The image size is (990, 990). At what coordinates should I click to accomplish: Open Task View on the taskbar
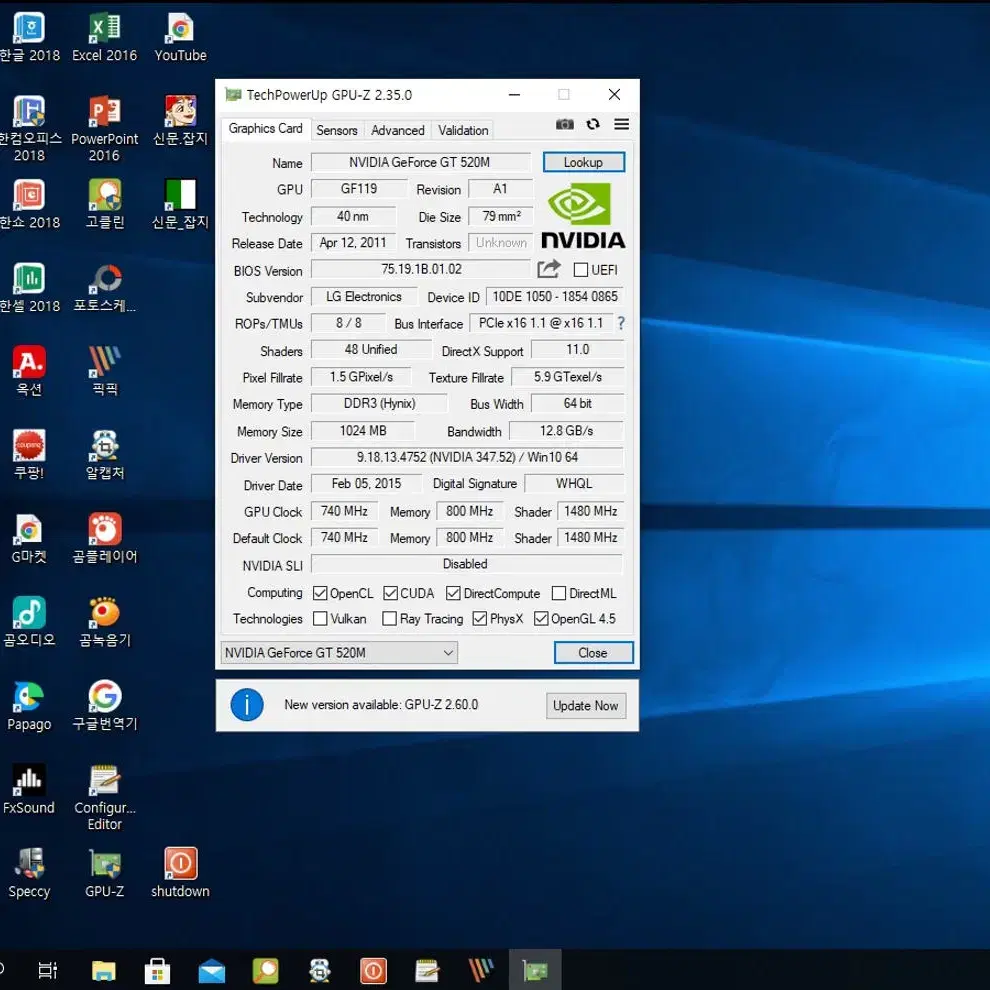click(x=48, y=970)
